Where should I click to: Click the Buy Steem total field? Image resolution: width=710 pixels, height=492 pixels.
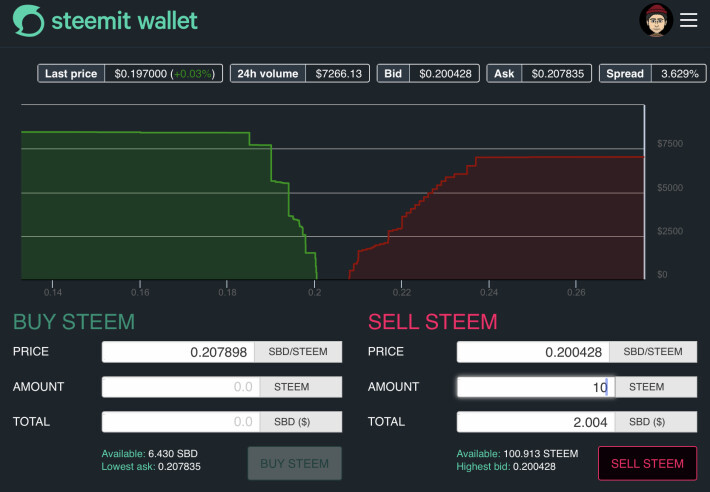181,422
